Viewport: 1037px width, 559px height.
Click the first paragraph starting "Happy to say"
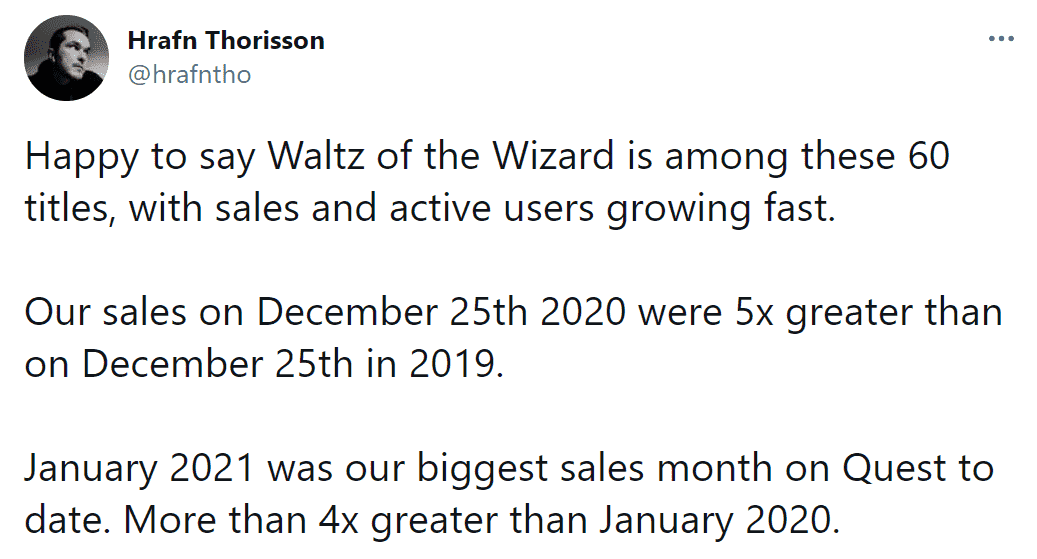pos(487,182)
